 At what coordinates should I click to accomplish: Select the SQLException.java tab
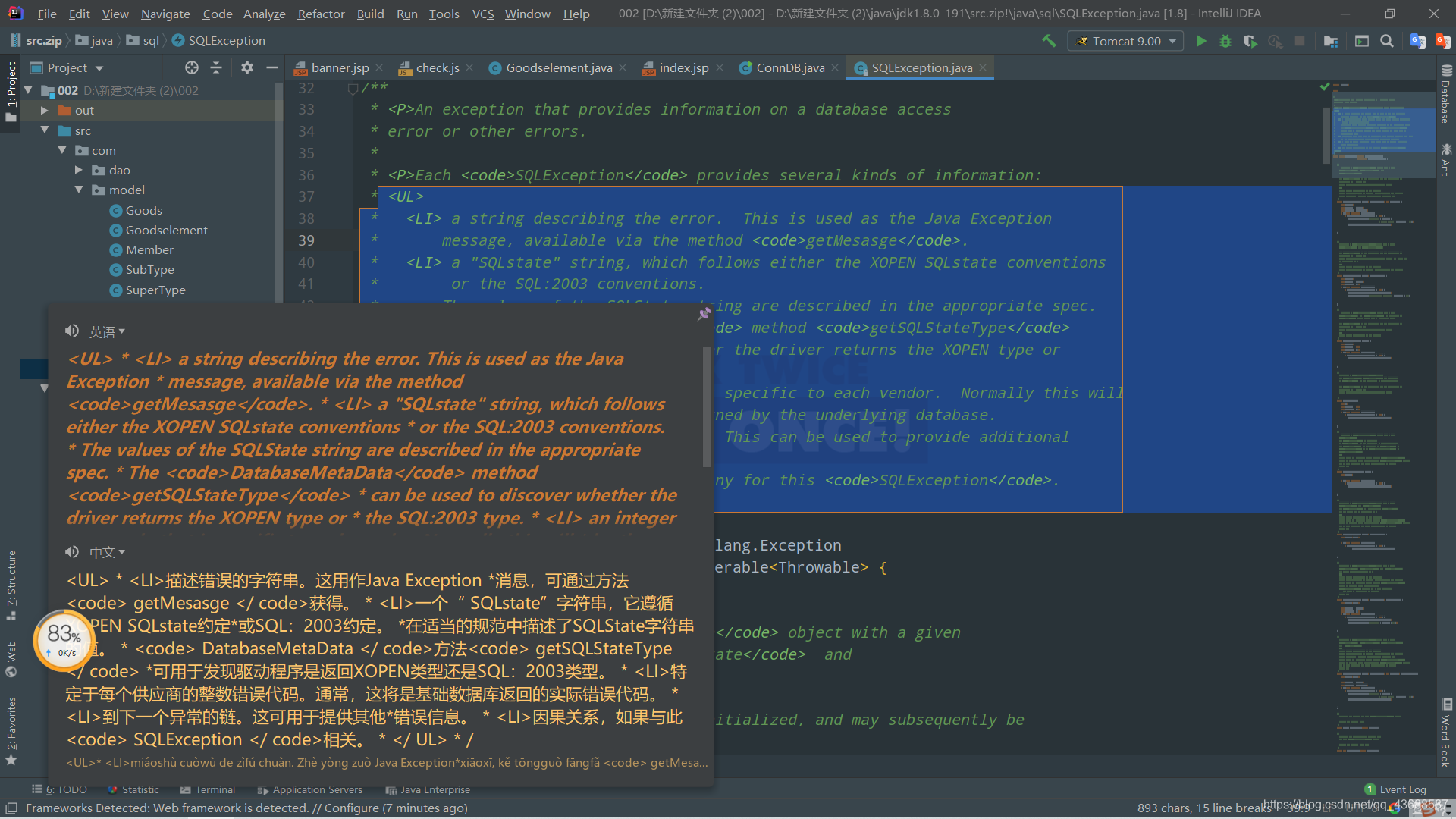tap(916, 68)
